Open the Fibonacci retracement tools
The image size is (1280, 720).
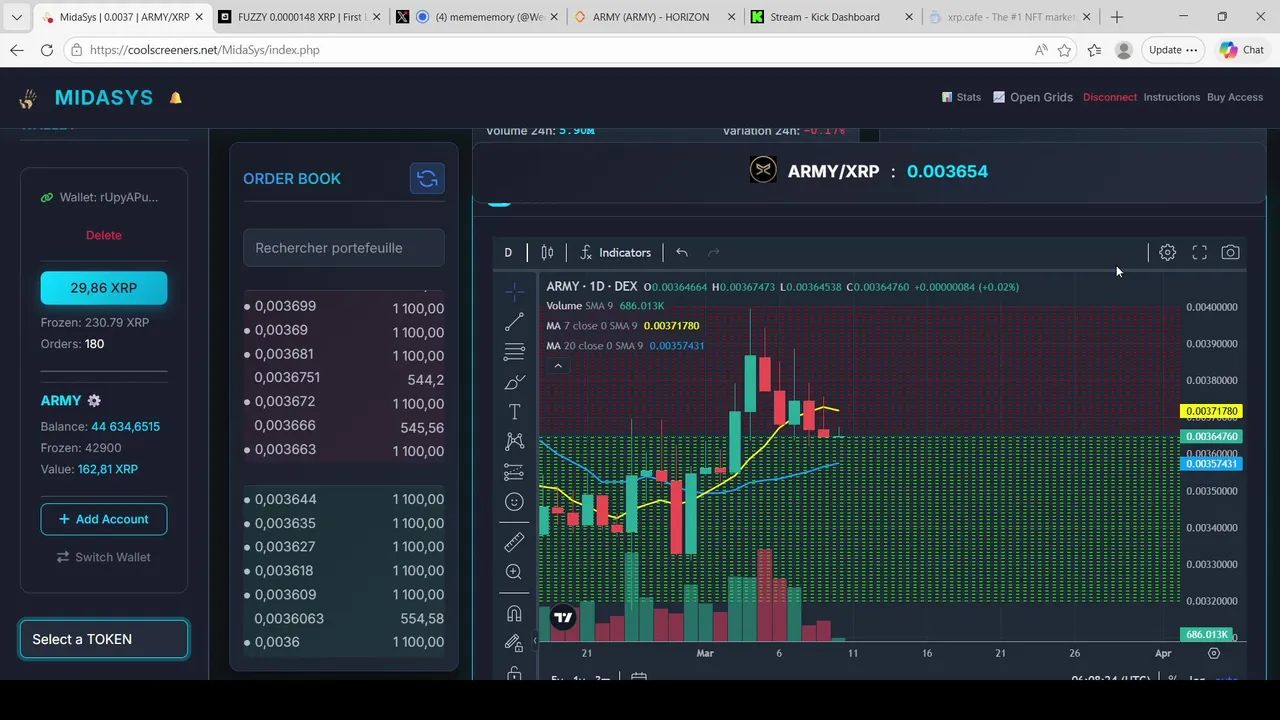click(514, 352)
